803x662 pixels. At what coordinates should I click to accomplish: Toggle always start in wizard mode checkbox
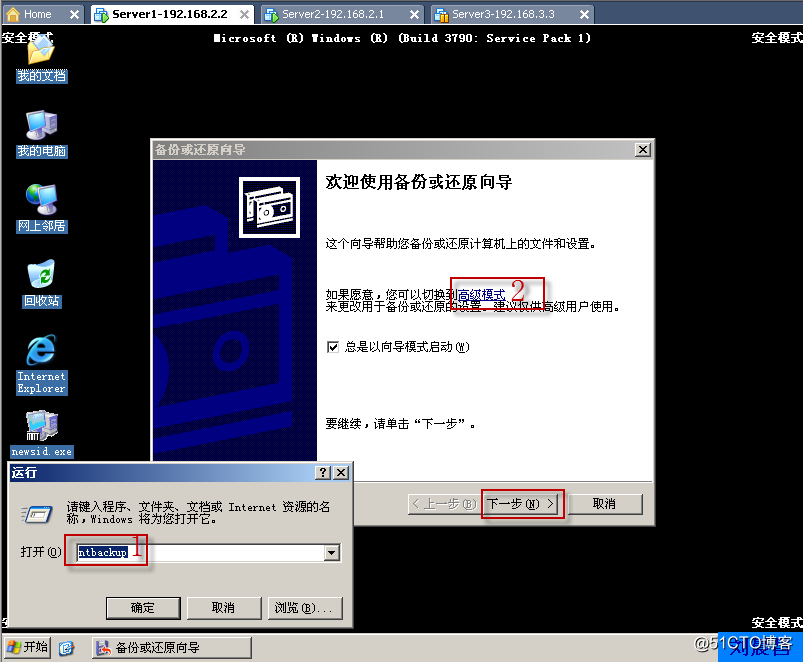(333, 347)
